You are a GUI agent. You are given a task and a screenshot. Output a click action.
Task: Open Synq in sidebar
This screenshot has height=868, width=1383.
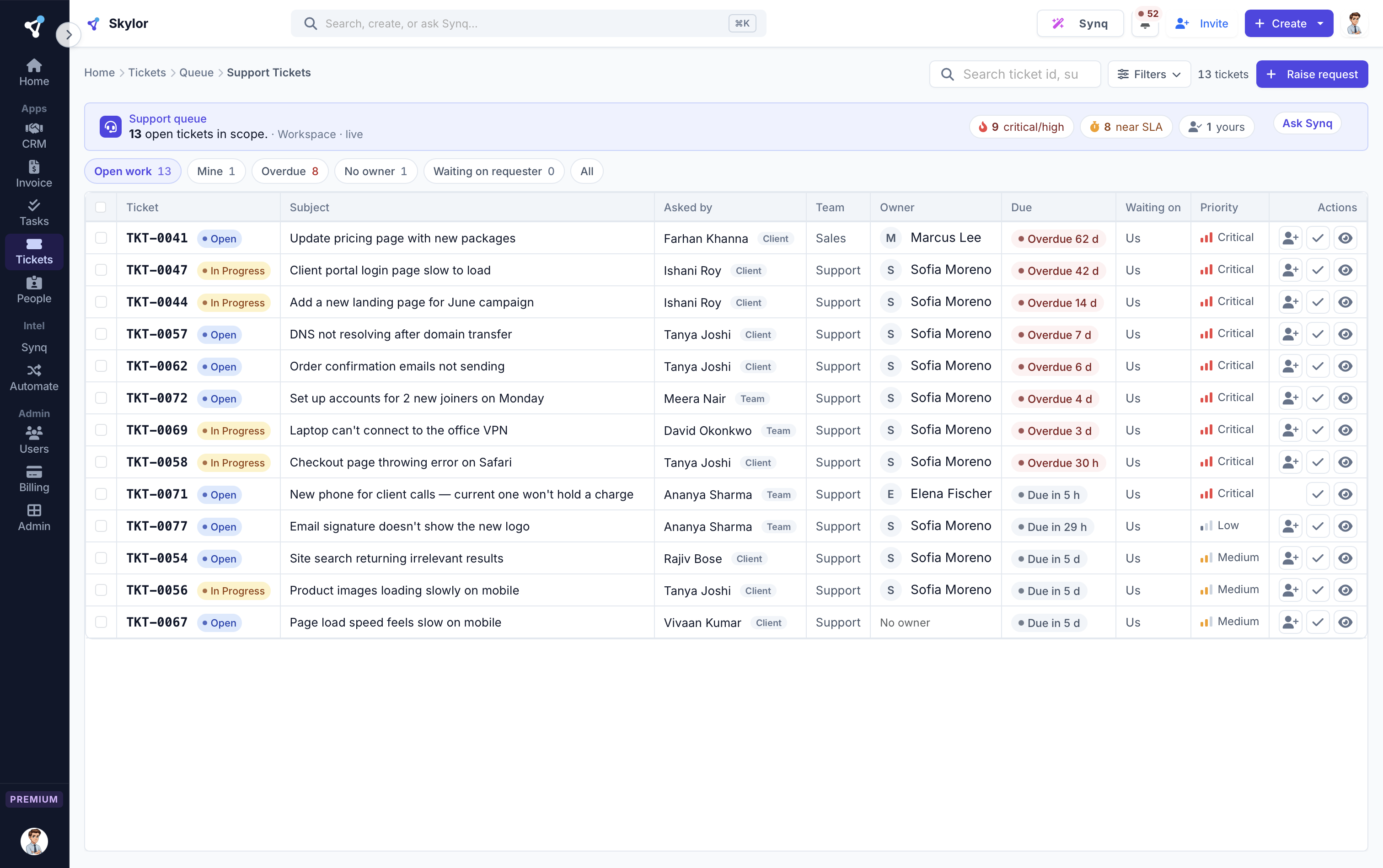[x=34, y=347]
